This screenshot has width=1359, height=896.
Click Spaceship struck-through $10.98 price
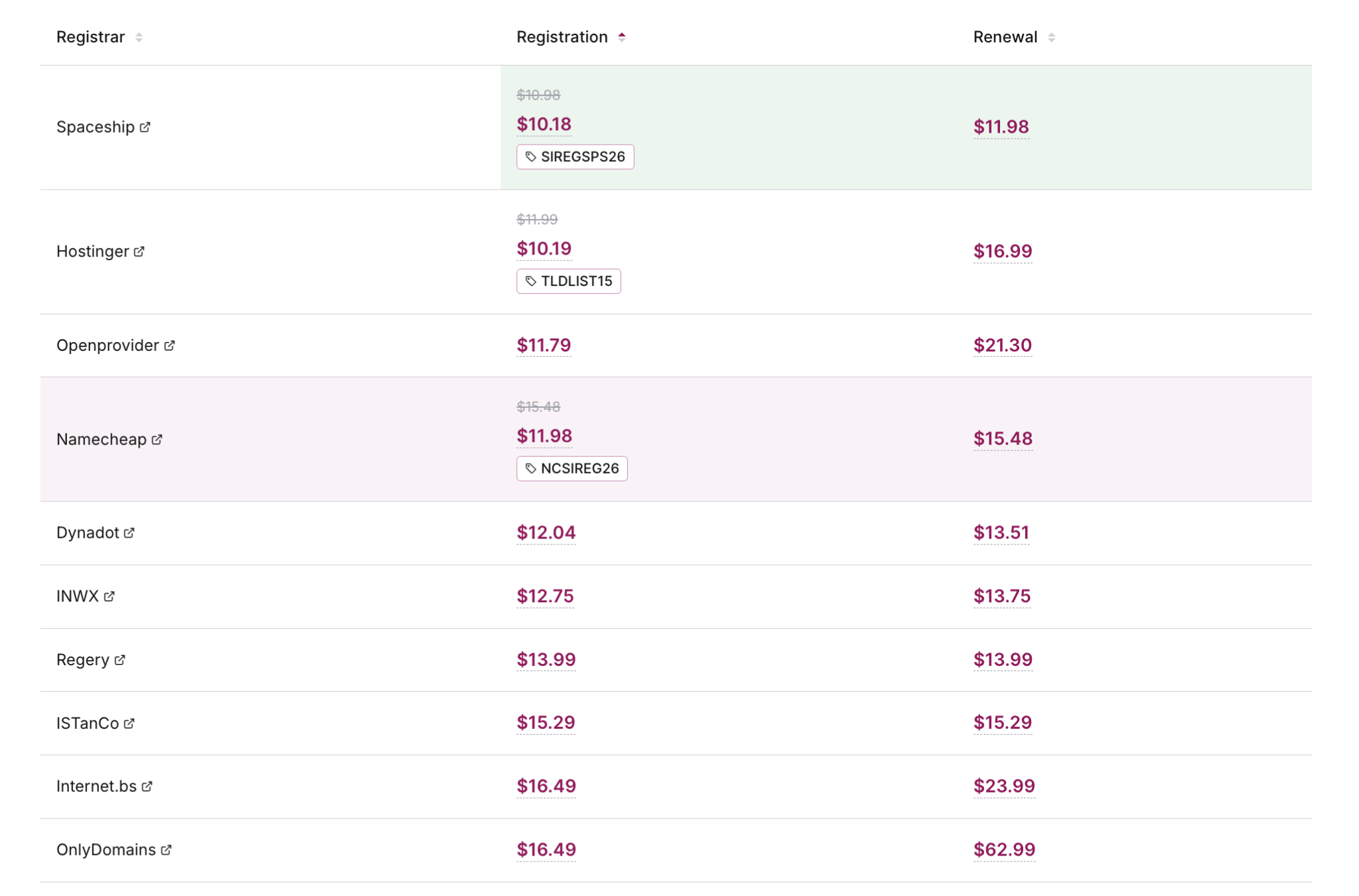coord(539,96)
